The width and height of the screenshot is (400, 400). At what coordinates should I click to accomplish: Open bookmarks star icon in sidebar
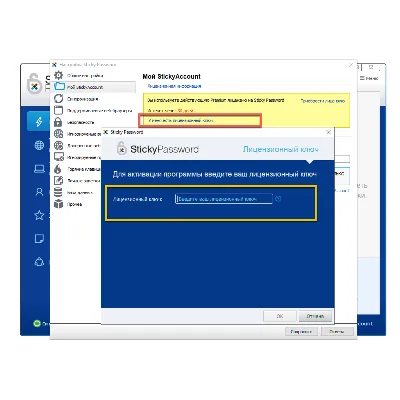pyautogui.click(x=39, y=215)
